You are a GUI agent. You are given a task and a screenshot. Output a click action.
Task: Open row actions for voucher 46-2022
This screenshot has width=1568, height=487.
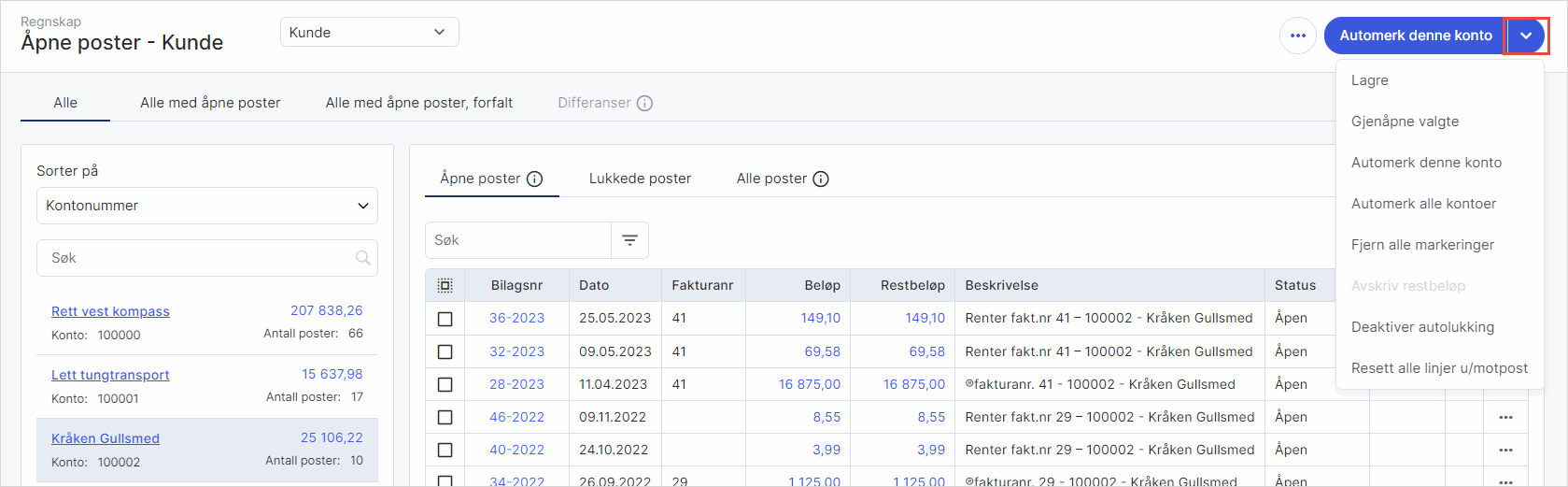pyautogui.click(x=1505, y=417)
